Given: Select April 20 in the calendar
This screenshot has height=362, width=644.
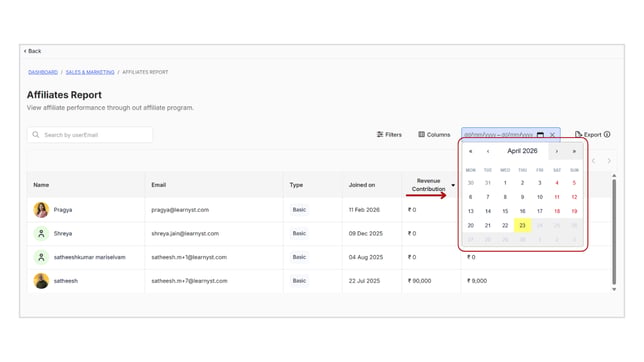Looking at the screenshot, I should 471,225.
